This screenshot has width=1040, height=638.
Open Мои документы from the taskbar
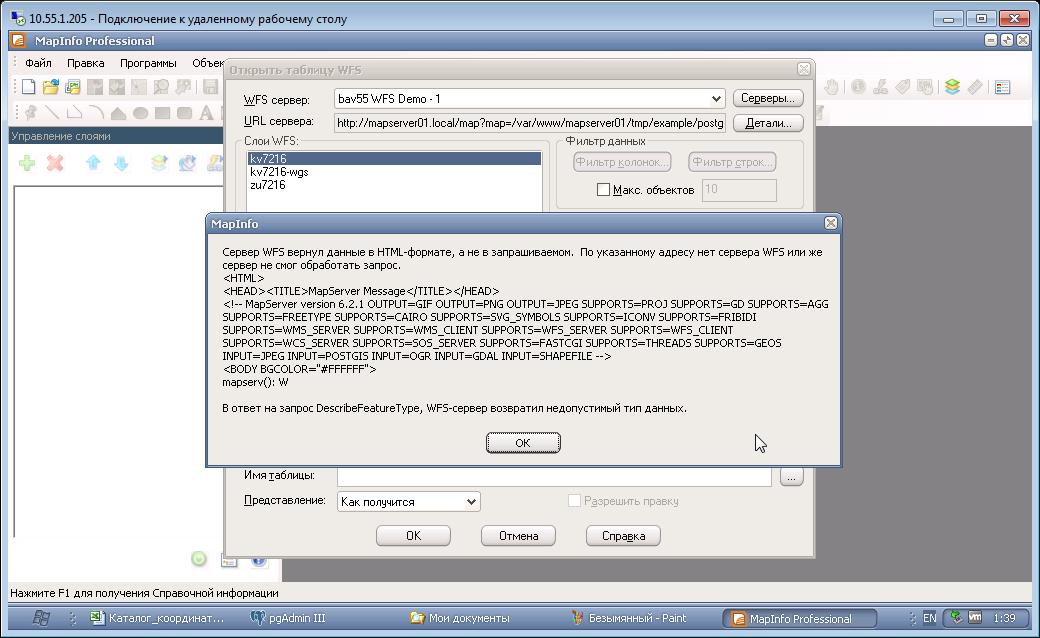click(x=460, y=618)
